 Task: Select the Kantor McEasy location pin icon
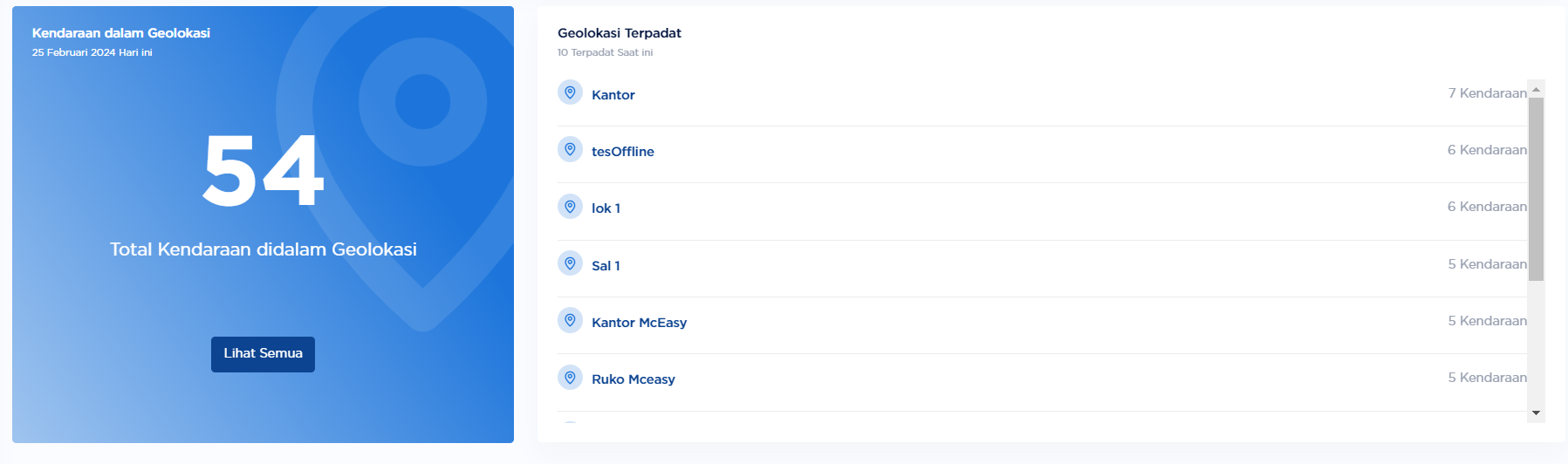pyautogui.click(x=570, y=320)
